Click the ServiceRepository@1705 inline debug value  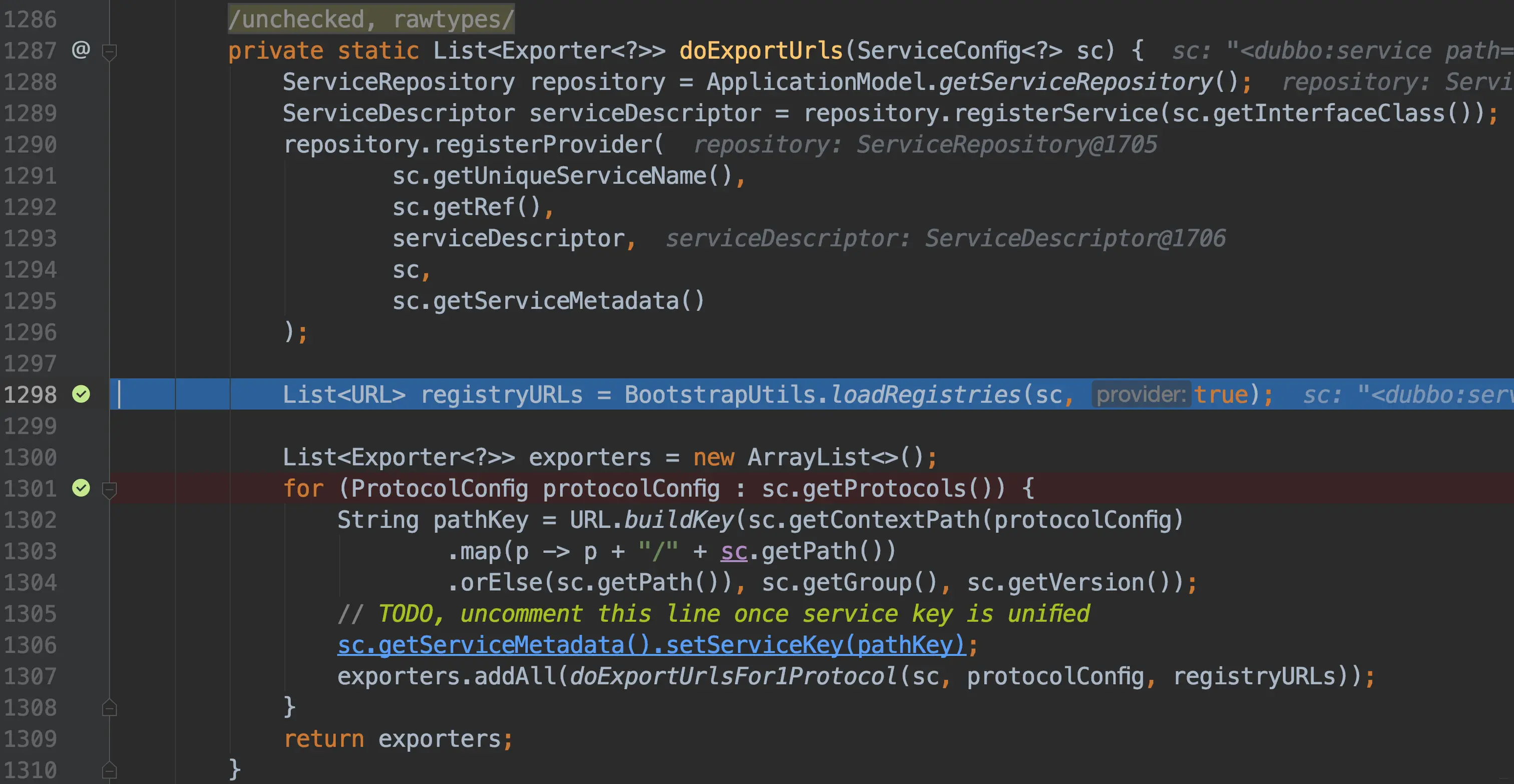tap(1006, 145)
